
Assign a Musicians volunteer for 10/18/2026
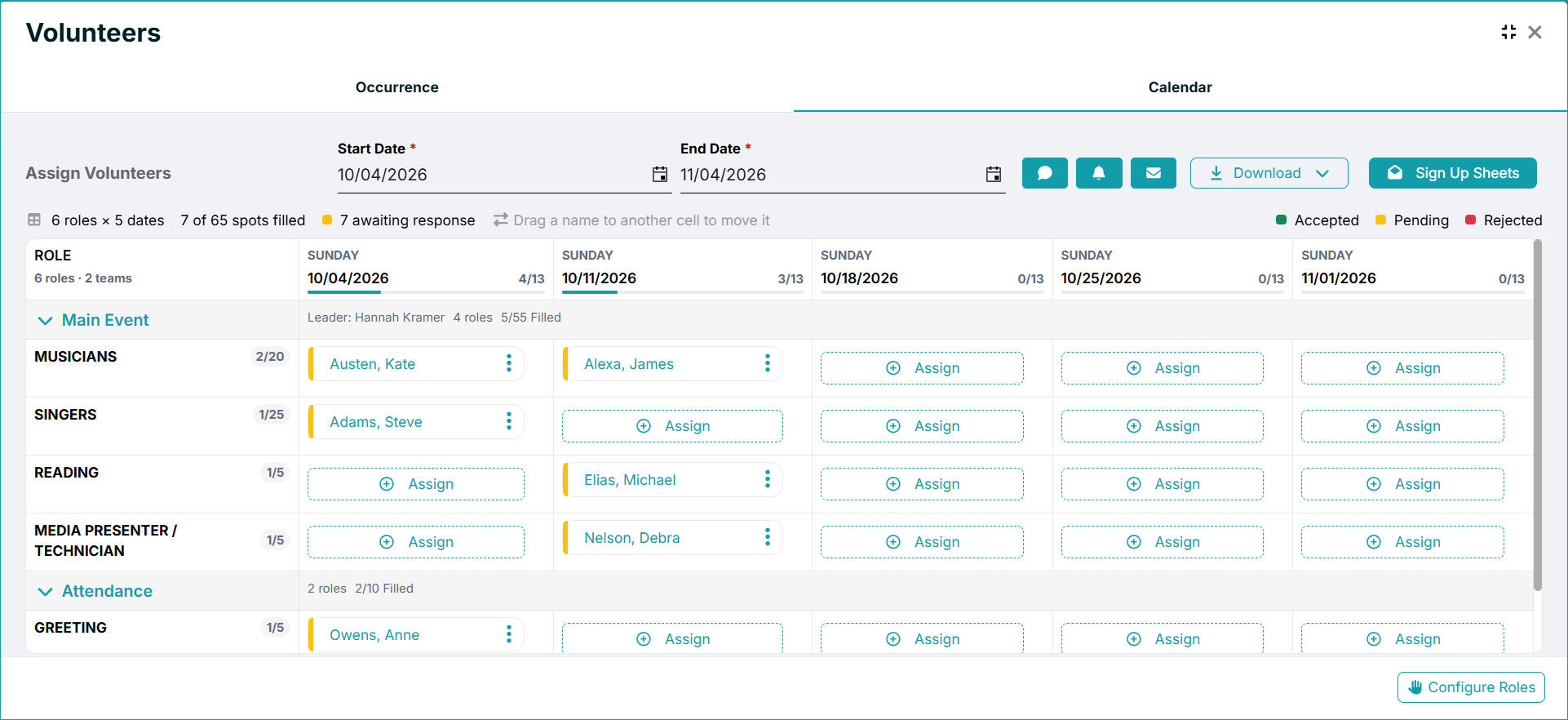coord(922,368)
